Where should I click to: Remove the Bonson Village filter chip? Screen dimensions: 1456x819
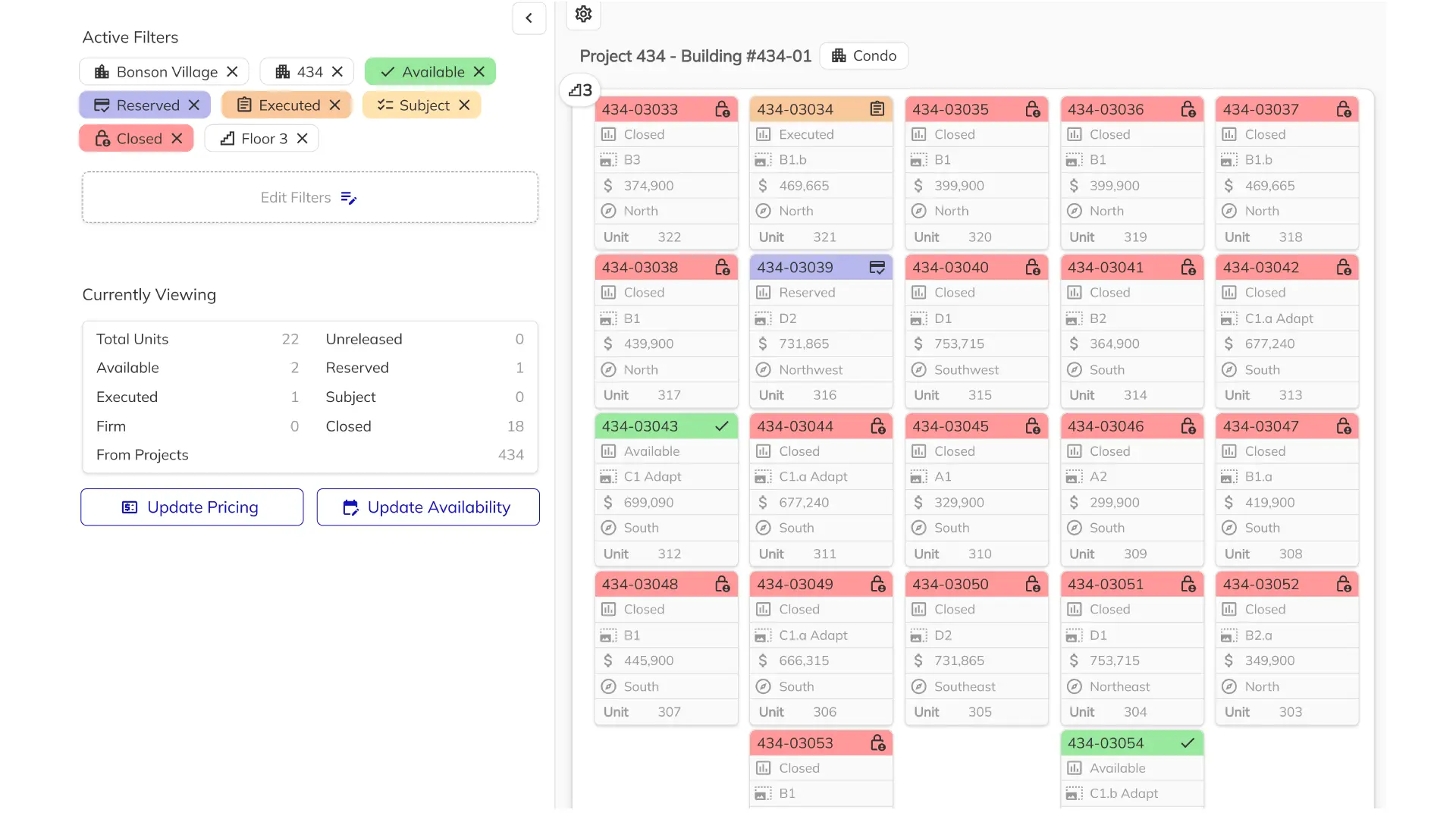point(233,72)
